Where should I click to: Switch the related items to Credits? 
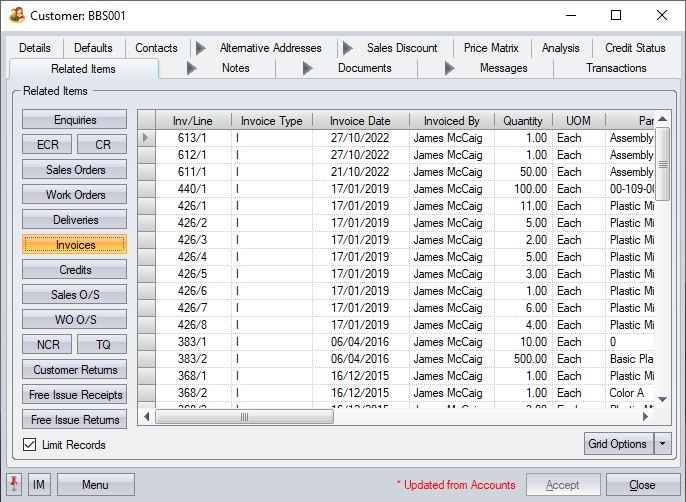point(75,270)
